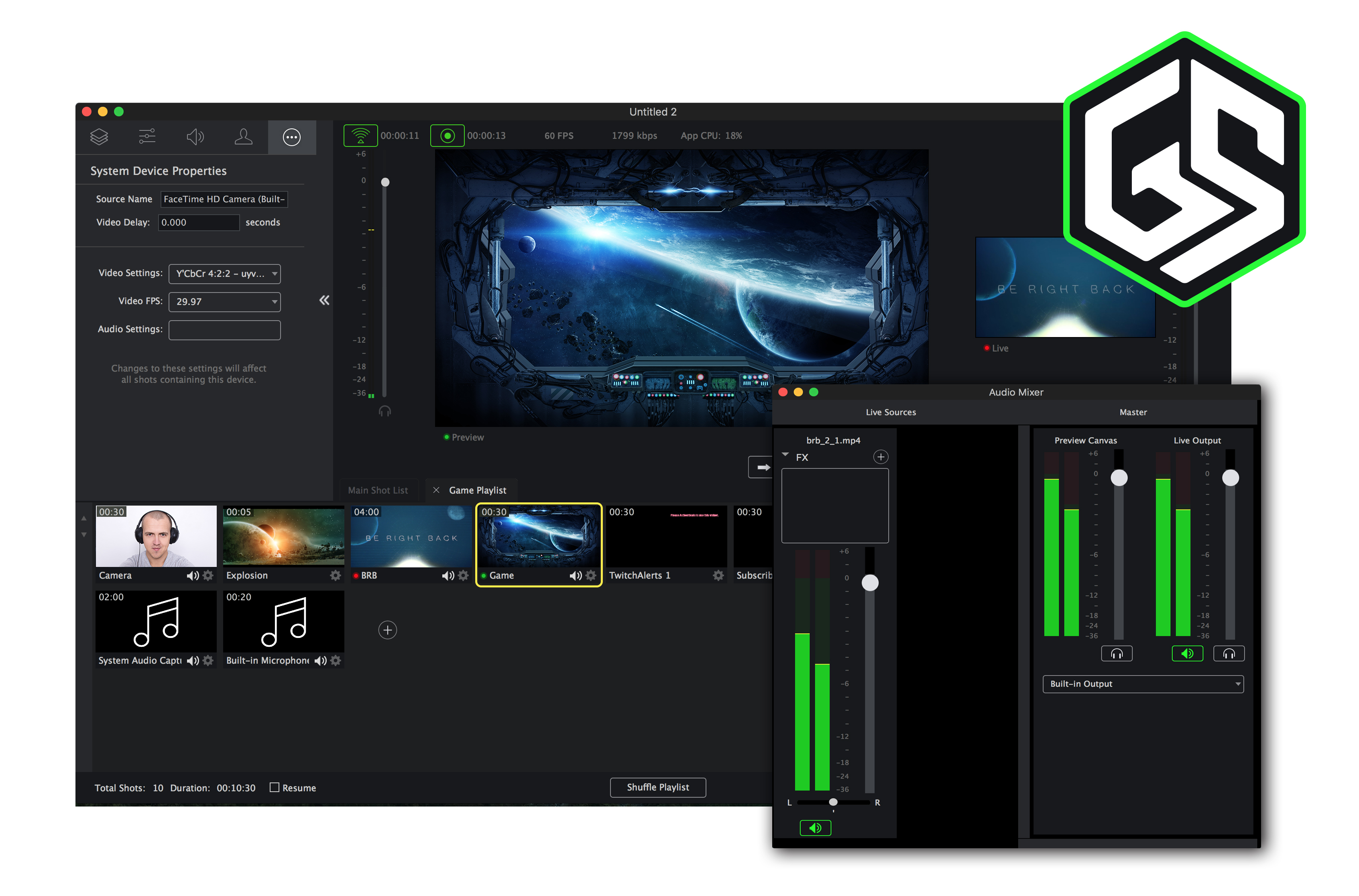Mute audio on the Camera shot
Viewport: 1359px width, 896px height.
click(x=193, y=575)
